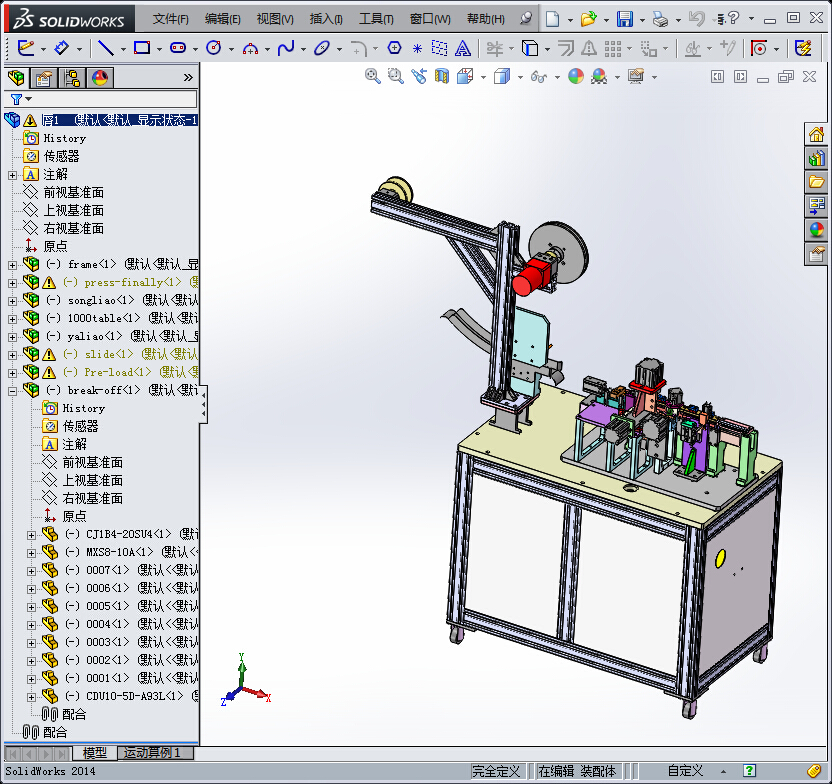
Task: Click the Section View icon
Action: click(x=441, y=76)
